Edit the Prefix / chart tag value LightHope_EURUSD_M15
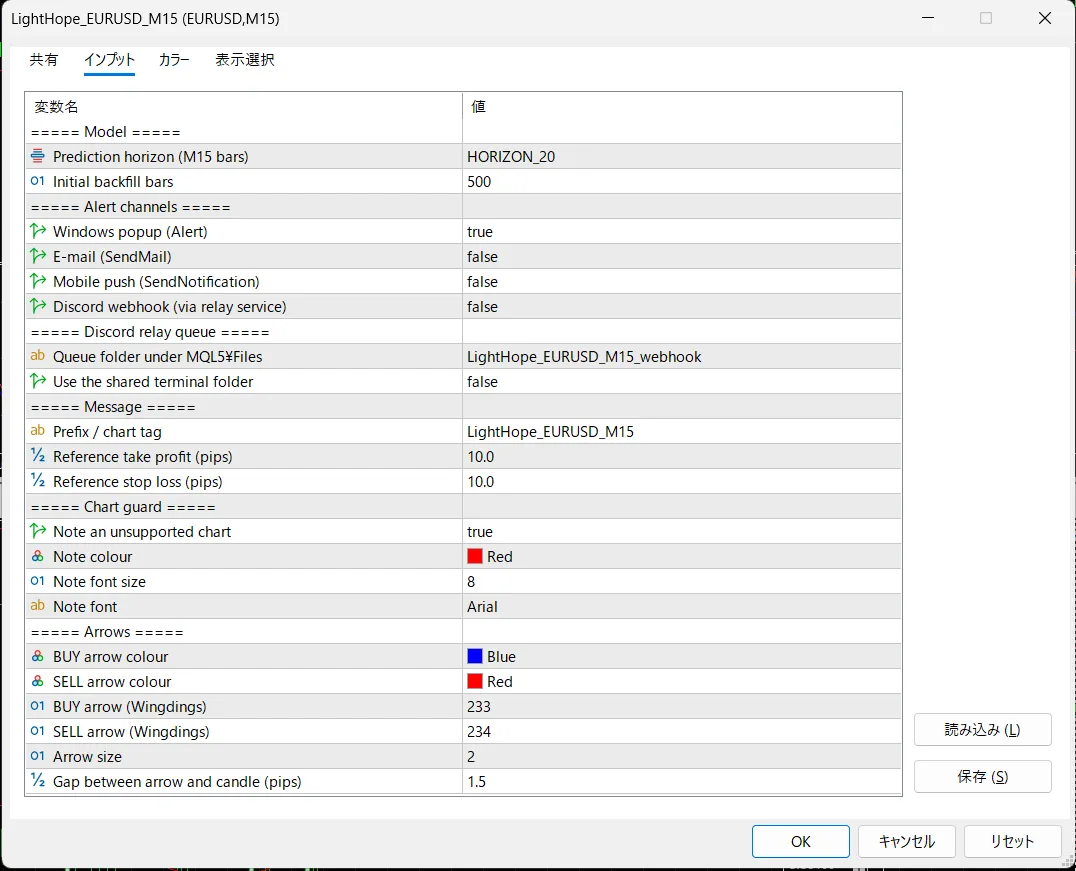 coord(681,431)
